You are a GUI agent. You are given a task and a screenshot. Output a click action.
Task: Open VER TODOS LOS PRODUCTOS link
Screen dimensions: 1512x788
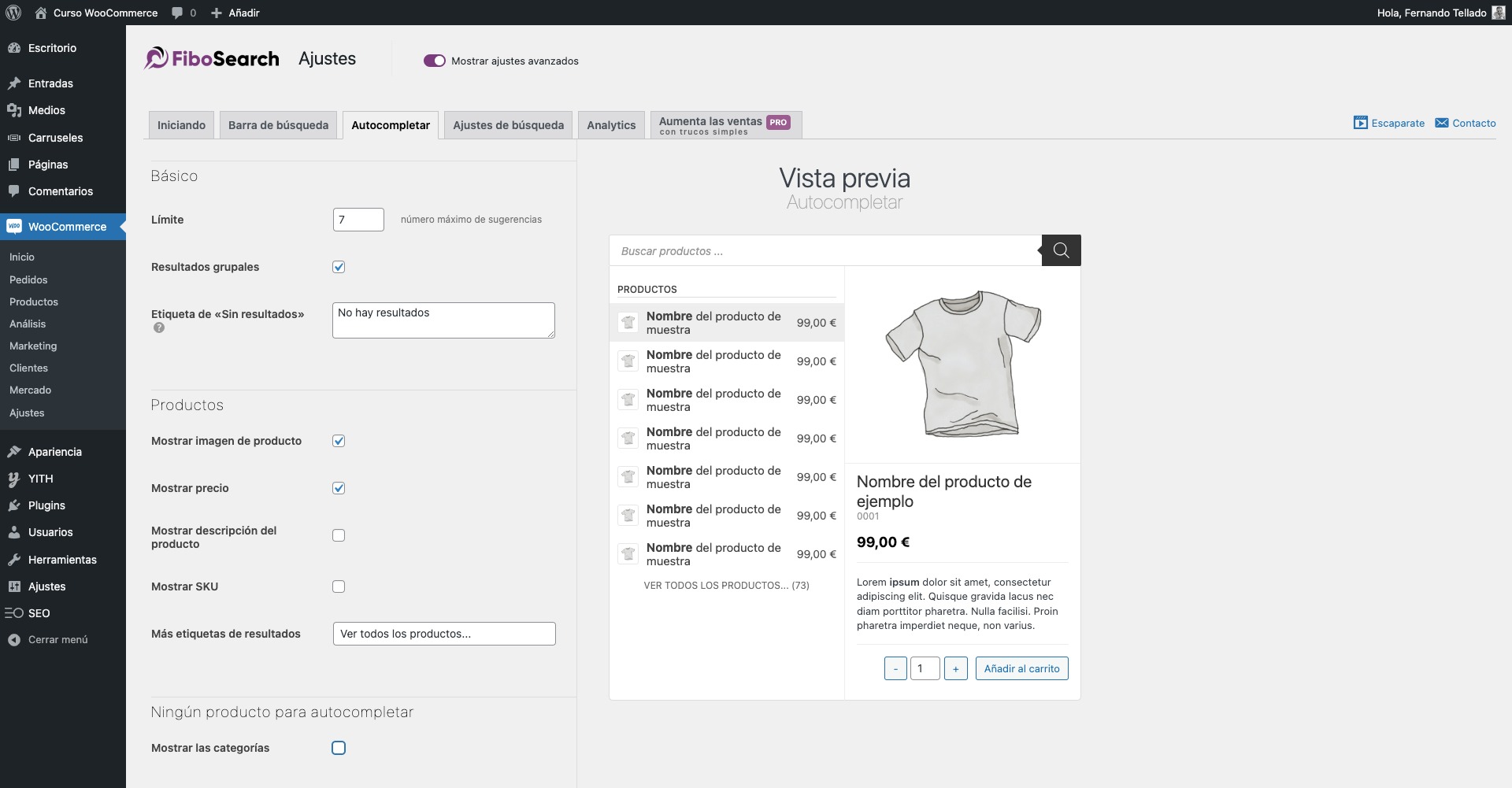(726, 585)
